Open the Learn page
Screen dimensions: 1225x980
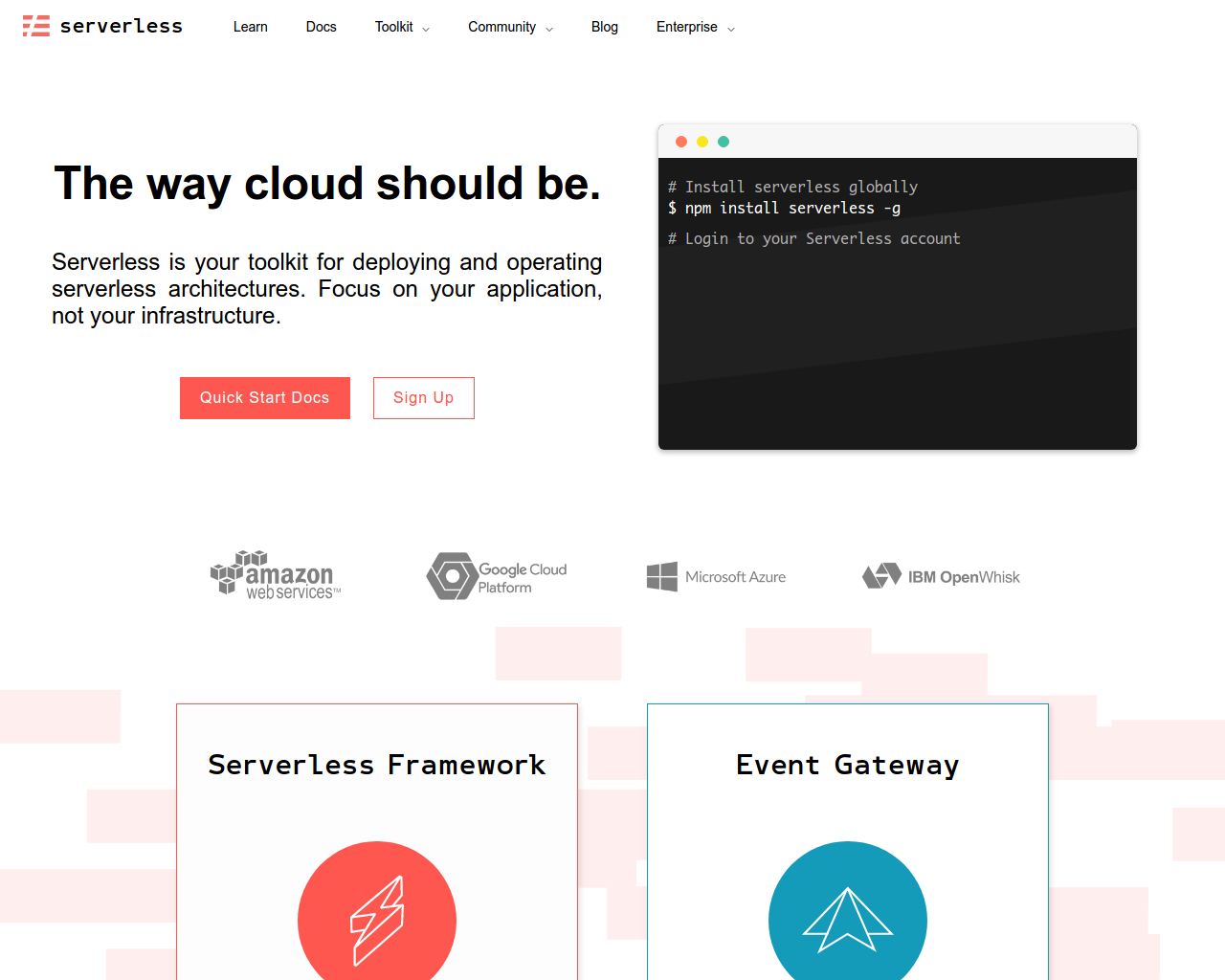point(251,27)
